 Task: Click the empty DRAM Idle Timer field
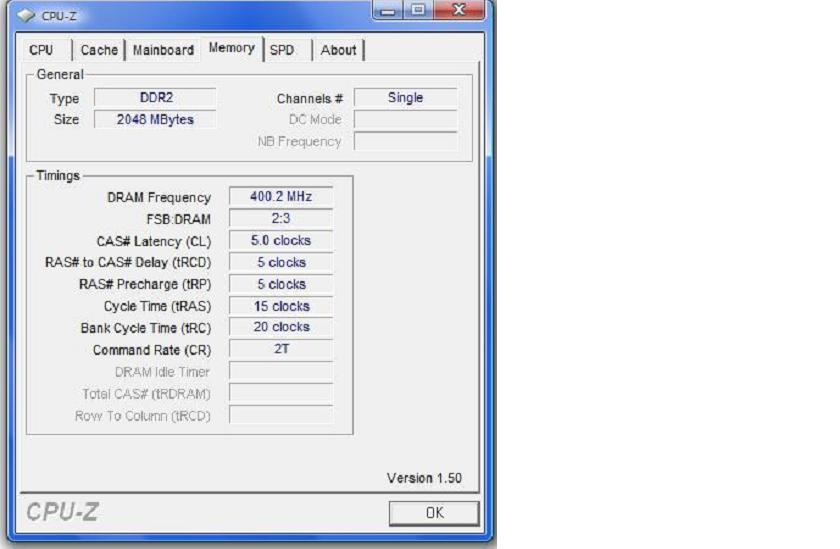(x=281, y=371)
